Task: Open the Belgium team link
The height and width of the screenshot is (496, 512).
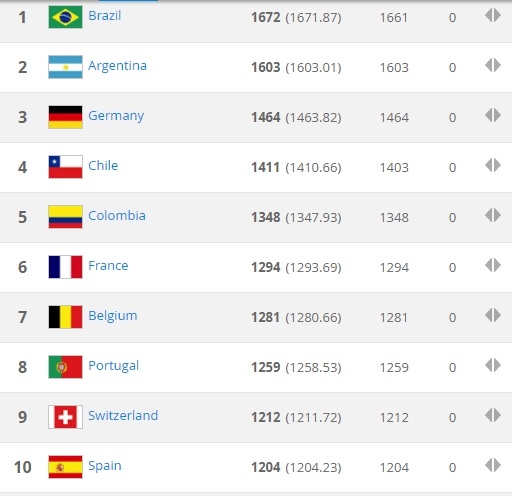Action: coord(113,316)
